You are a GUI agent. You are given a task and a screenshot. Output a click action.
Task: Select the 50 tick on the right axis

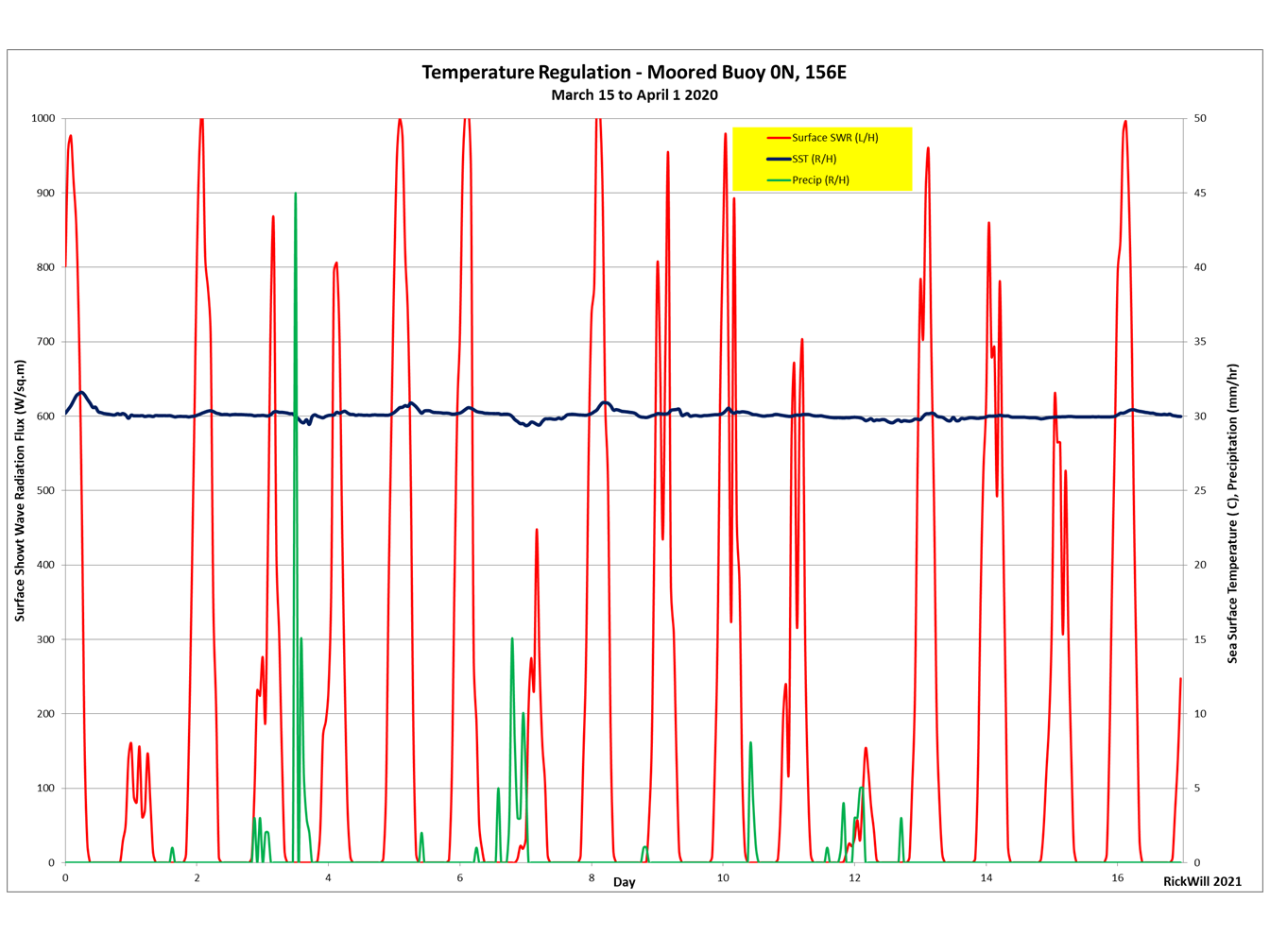coord(1199,118)
